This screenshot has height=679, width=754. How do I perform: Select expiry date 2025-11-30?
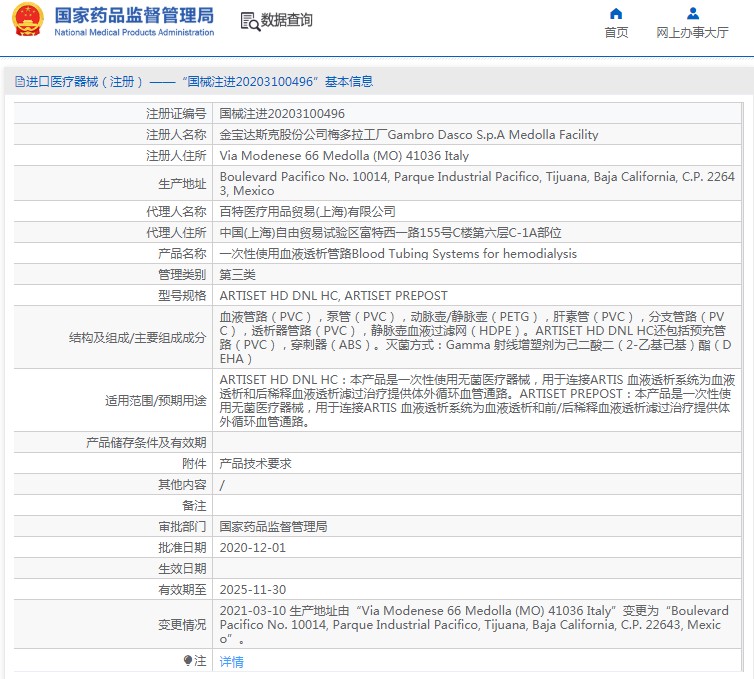click(252, 590)
